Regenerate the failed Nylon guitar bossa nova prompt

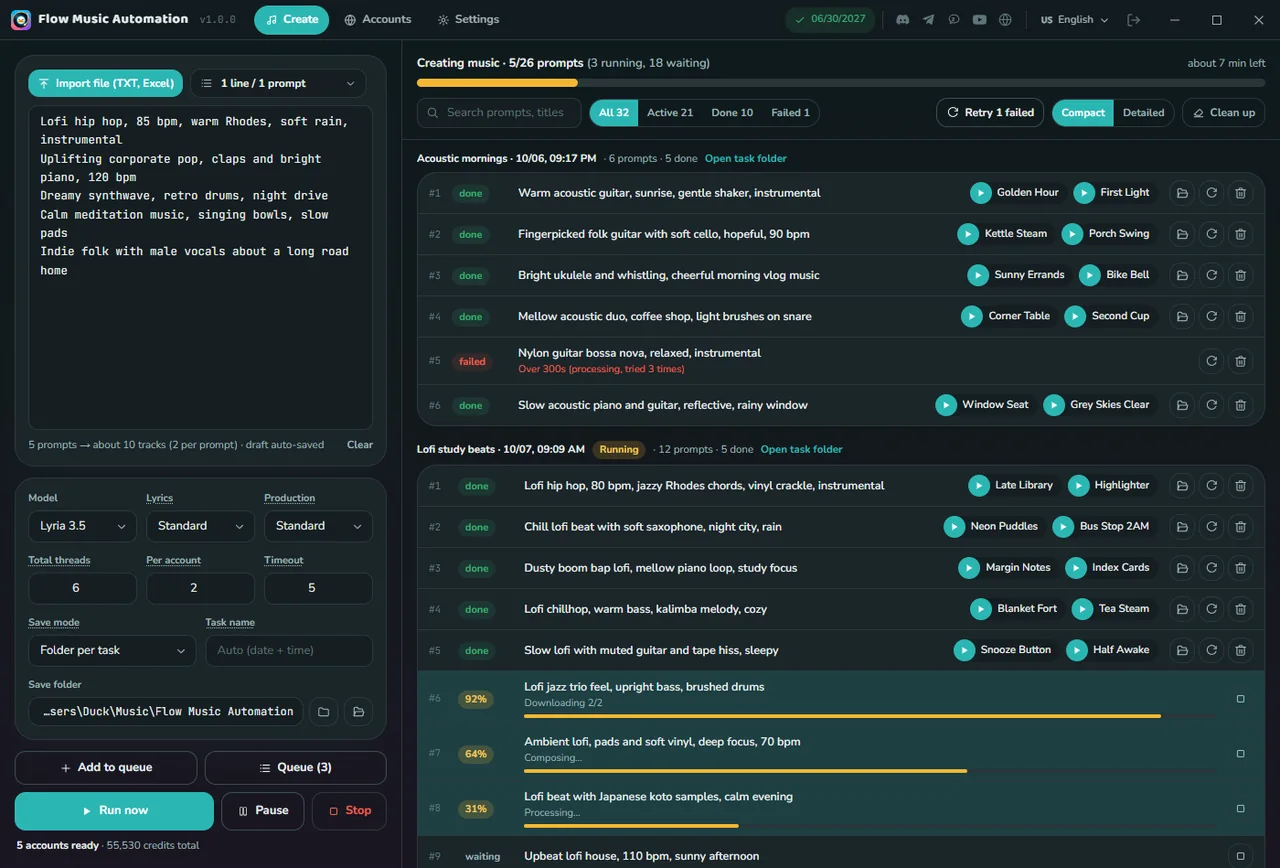1211,361
